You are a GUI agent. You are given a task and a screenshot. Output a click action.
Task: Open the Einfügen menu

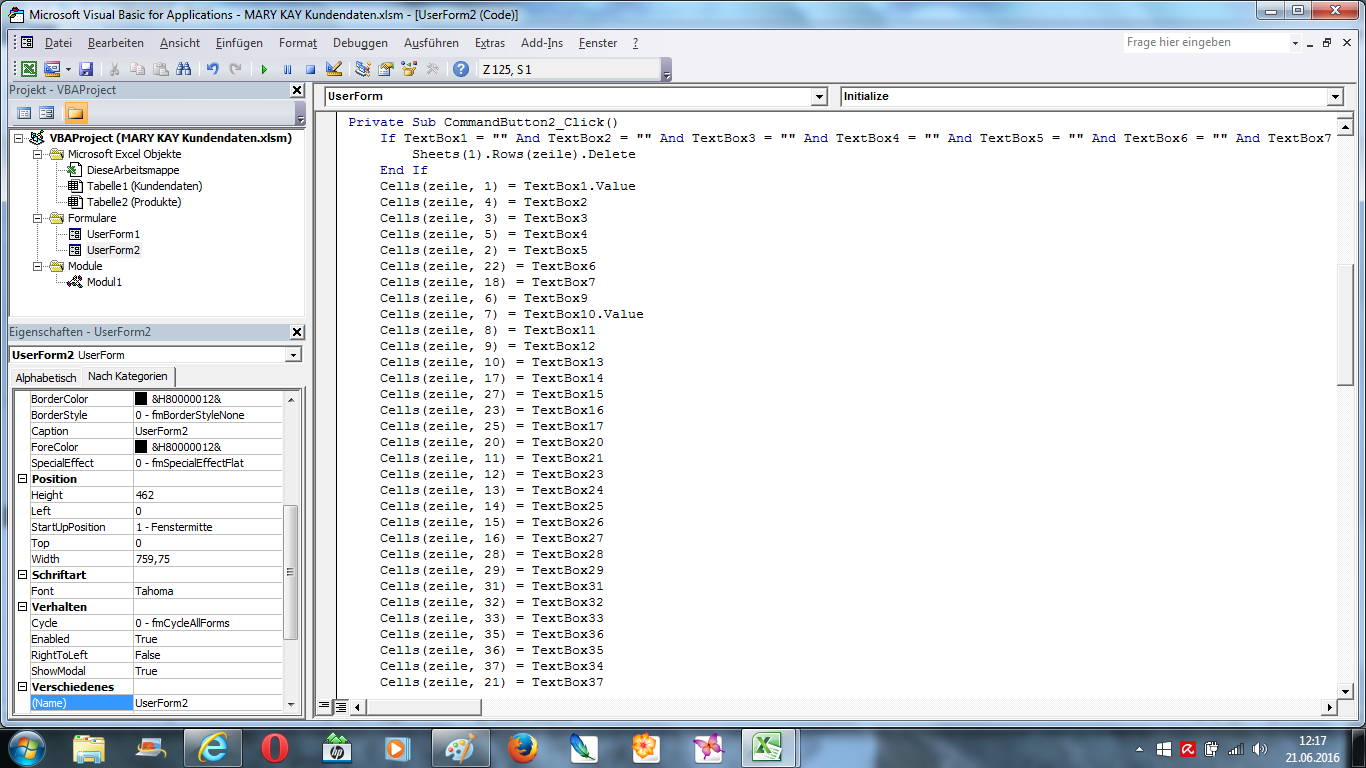click(239, 43)
